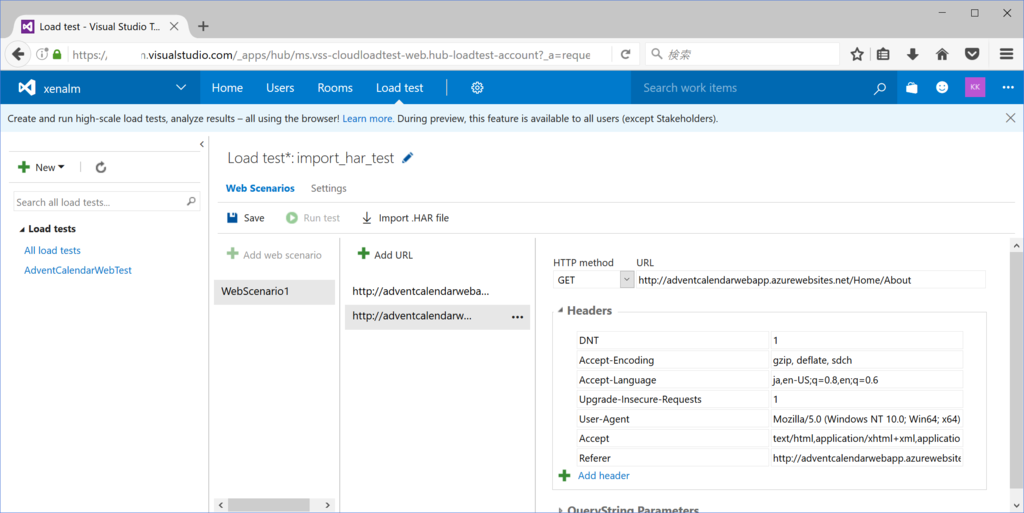Select the Load test hub

click(x=400, y=87)
